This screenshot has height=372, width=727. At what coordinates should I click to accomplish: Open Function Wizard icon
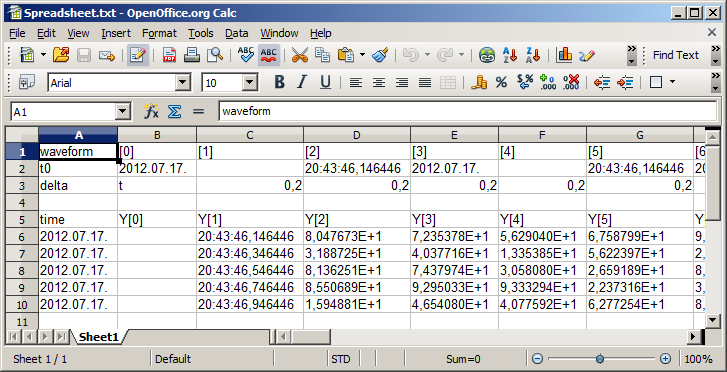(152, 111)
